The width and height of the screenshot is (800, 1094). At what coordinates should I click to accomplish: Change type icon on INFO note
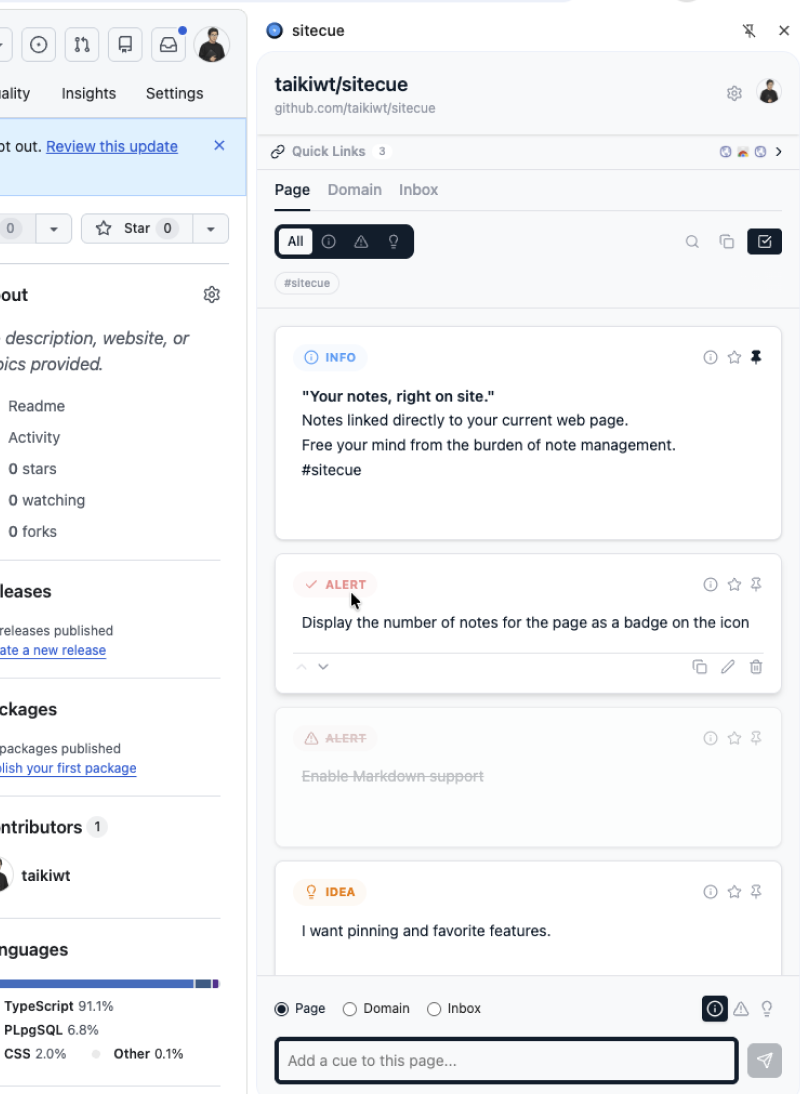710,357
